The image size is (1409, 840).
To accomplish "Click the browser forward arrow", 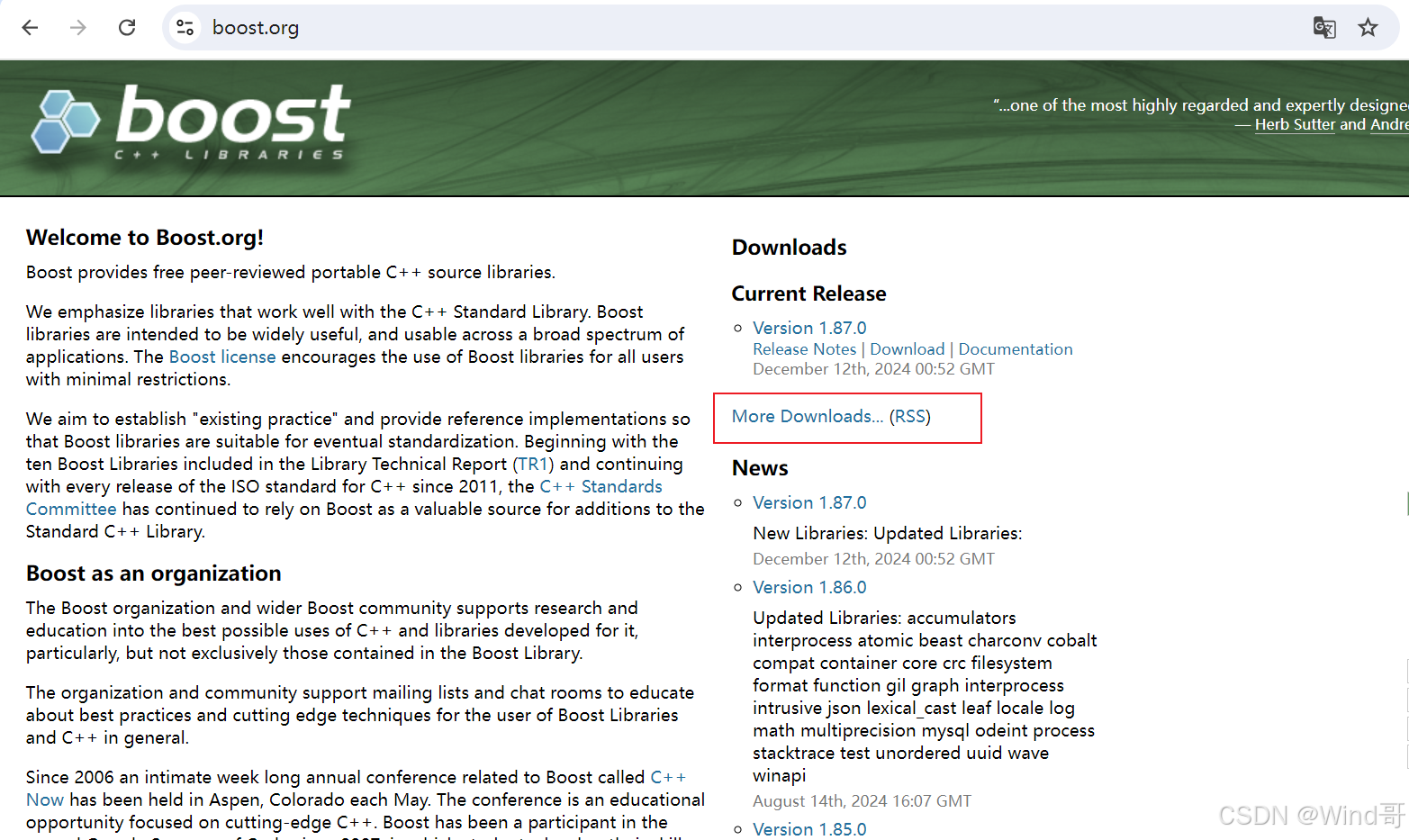I will click(x=77, y=27).
